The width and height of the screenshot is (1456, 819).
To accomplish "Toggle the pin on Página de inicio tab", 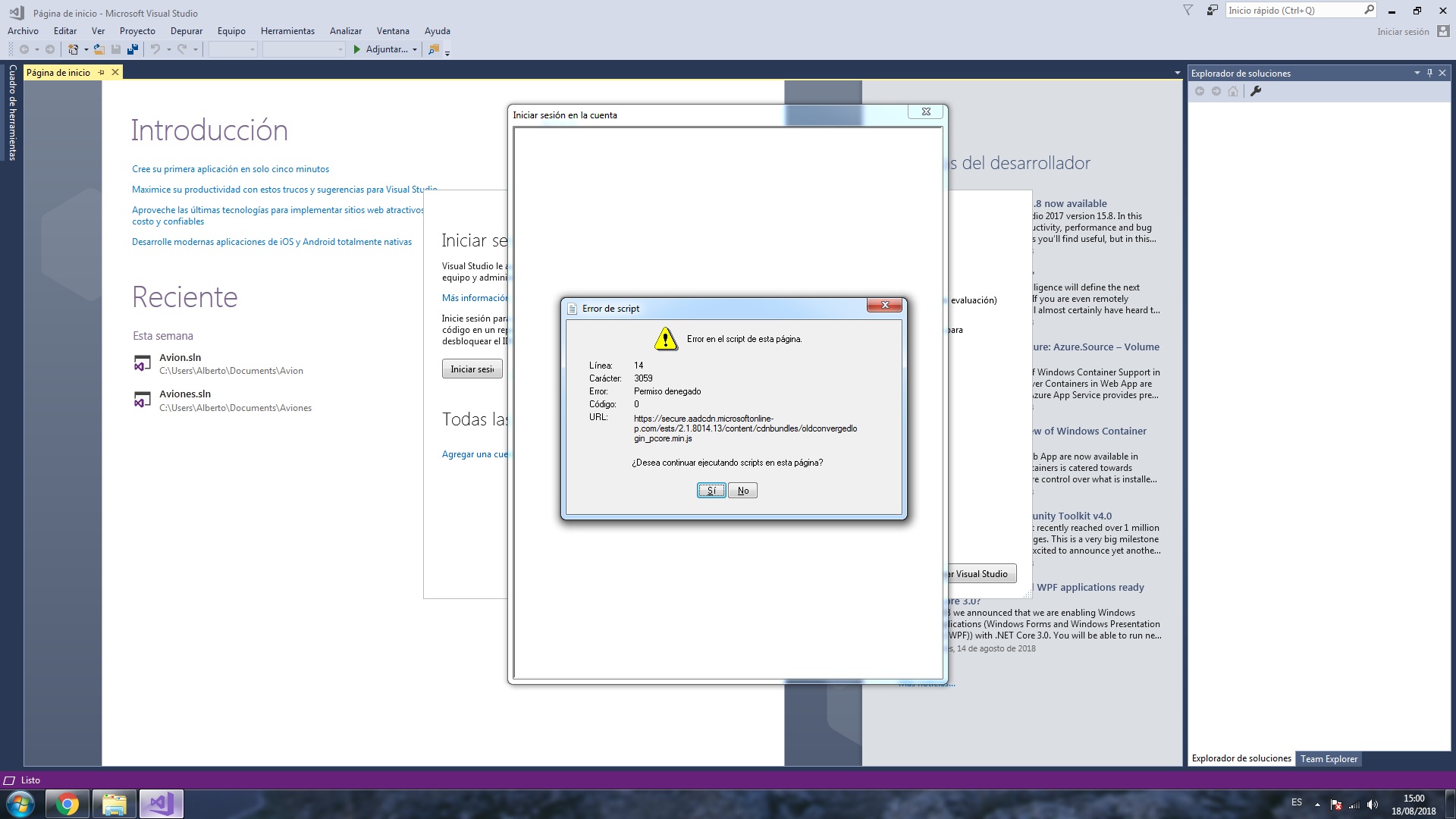I will point(102,73).
